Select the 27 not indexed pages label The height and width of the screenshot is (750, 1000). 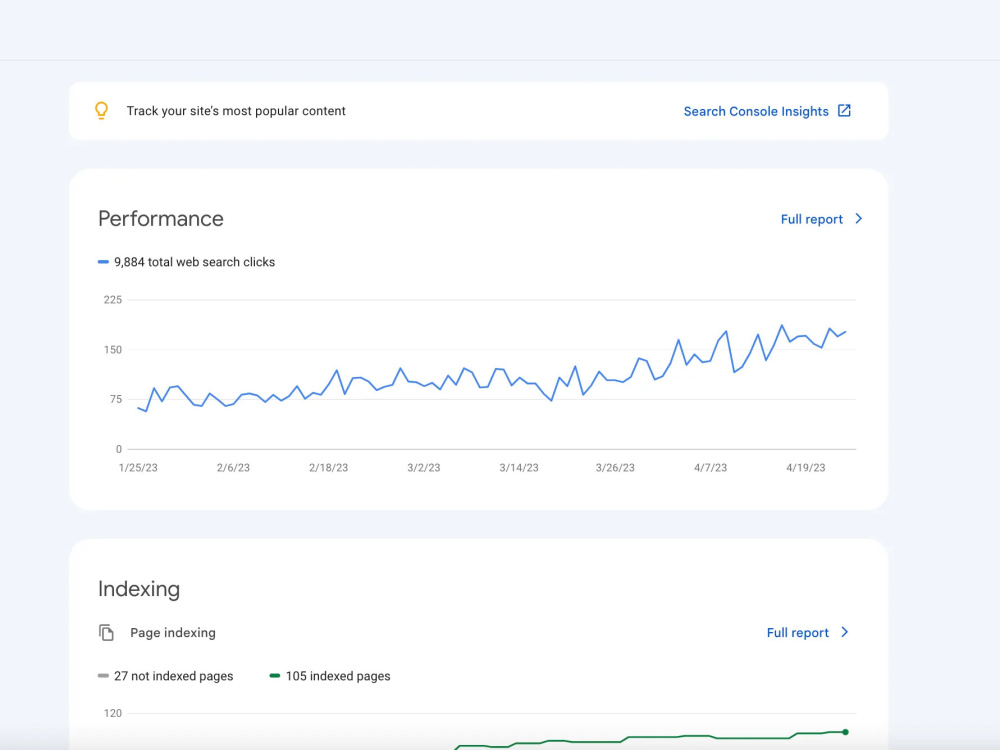[173, 676]
